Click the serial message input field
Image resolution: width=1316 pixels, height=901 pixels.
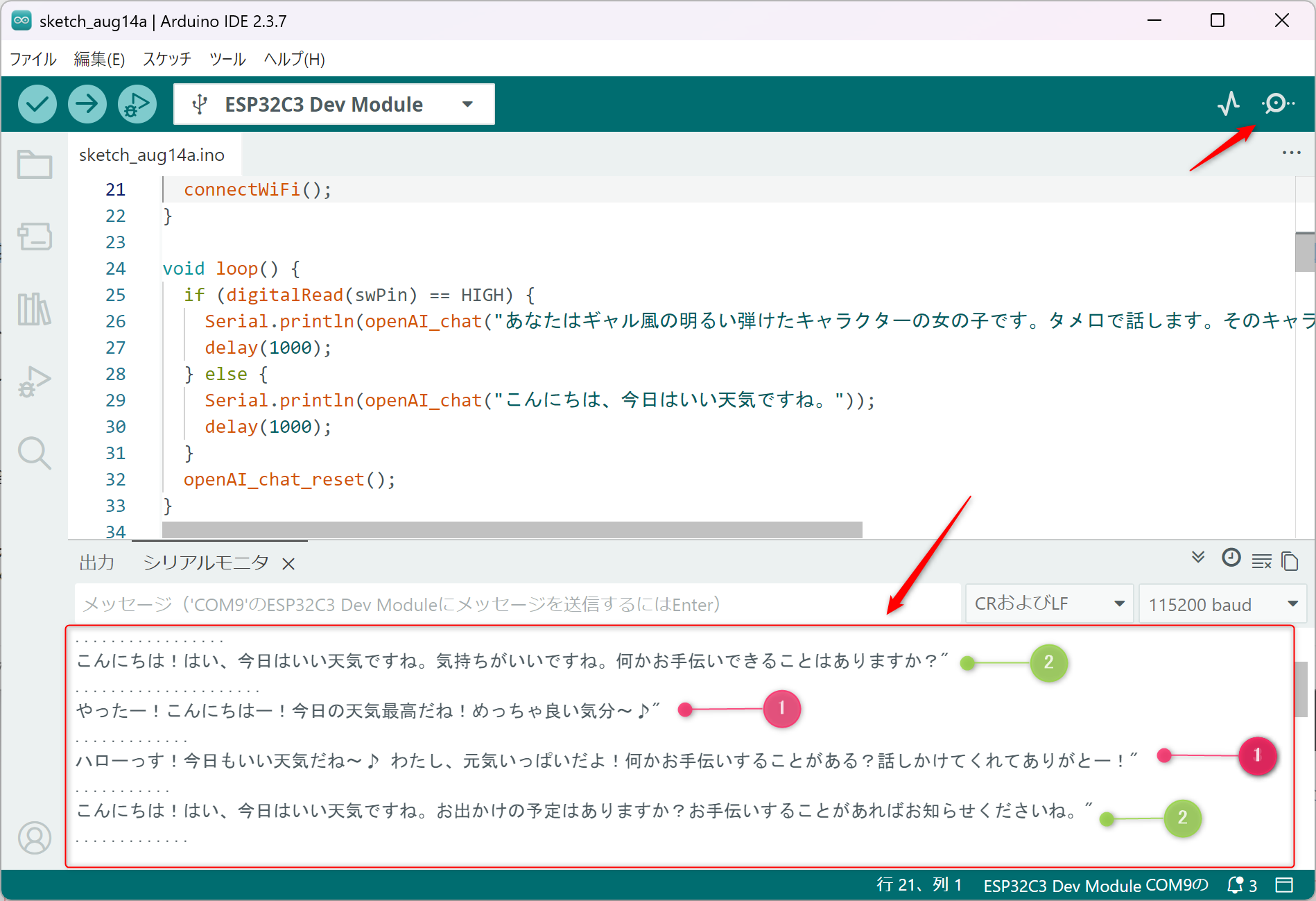coord(517,604)
